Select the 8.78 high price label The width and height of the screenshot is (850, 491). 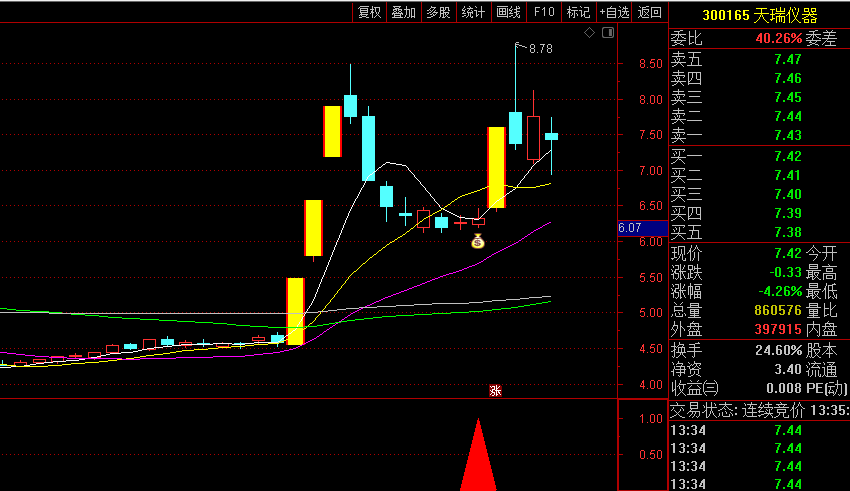tap(540, 49)
